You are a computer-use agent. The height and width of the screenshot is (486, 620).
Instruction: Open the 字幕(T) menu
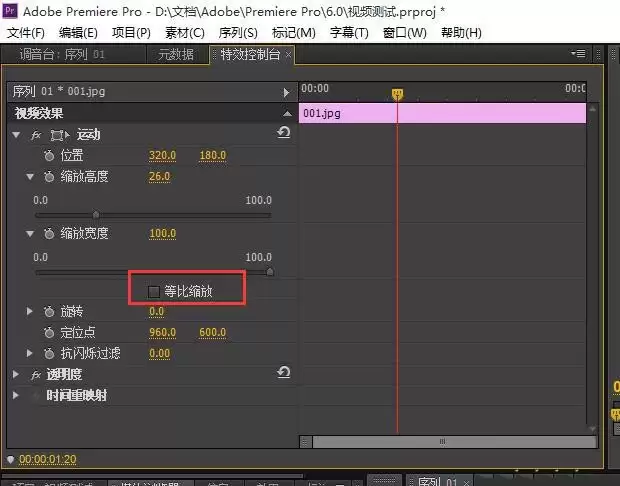pyautogui.click(x=349, y=32)
